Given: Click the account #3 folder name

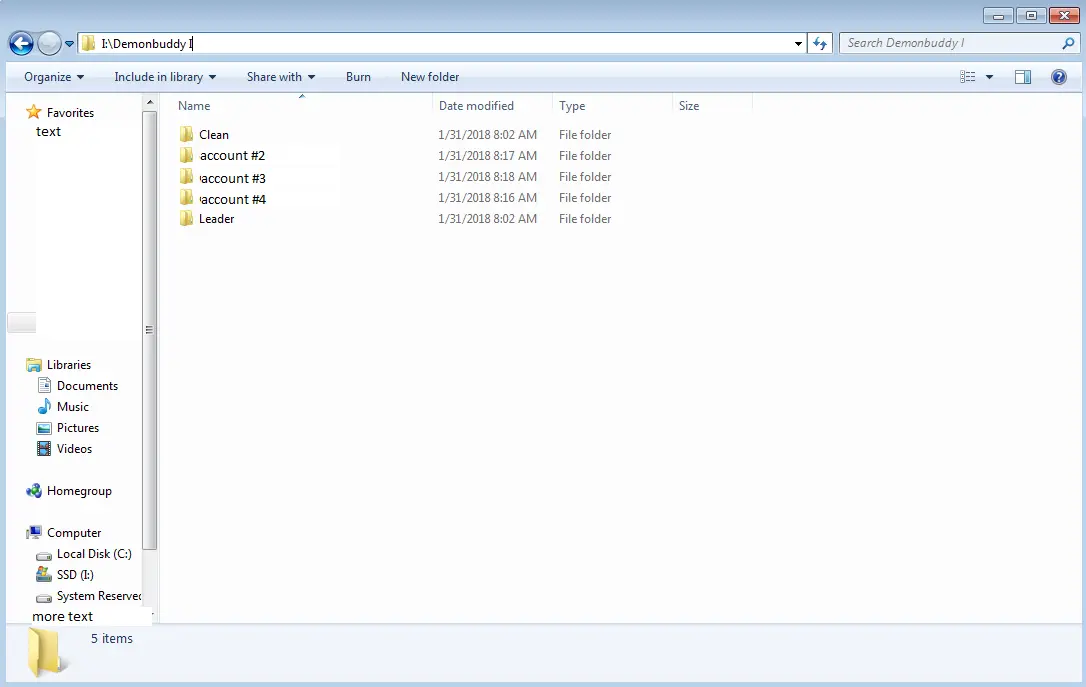Looking at the screenshot, I should (x=233, y=178).
